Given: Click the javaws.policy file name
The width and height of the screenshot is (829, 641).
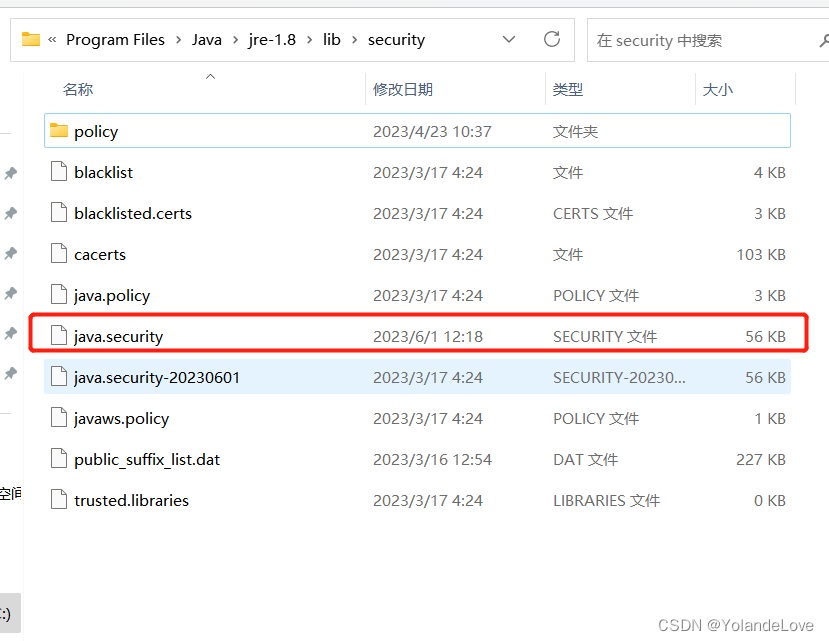Looking at the screenshot, I should pyautogui.click(x=121, y=419).
